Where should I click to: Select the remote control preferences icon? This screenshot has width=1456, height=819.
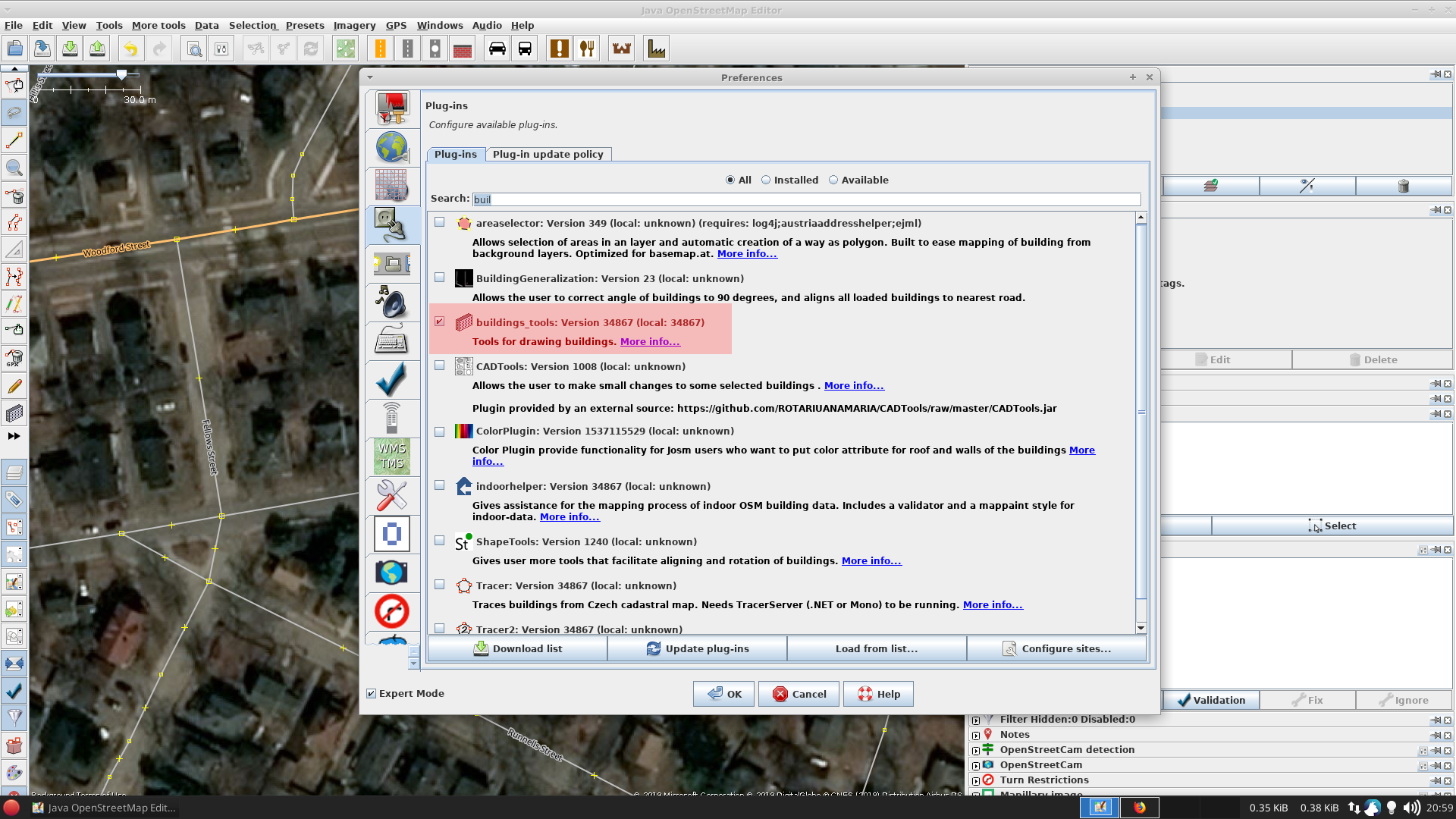pos(392,418)
